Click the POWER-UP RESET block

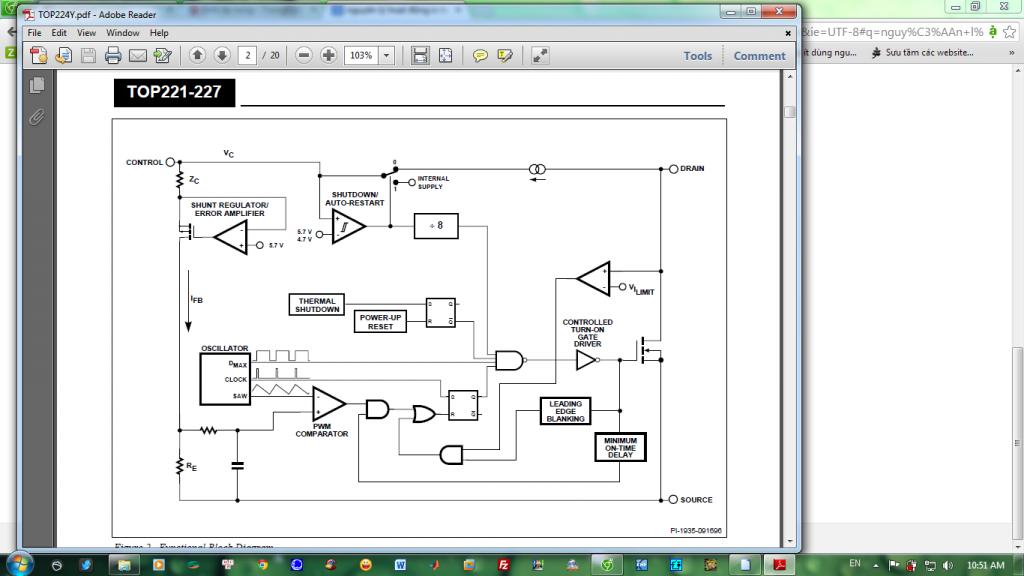[380, 322]
